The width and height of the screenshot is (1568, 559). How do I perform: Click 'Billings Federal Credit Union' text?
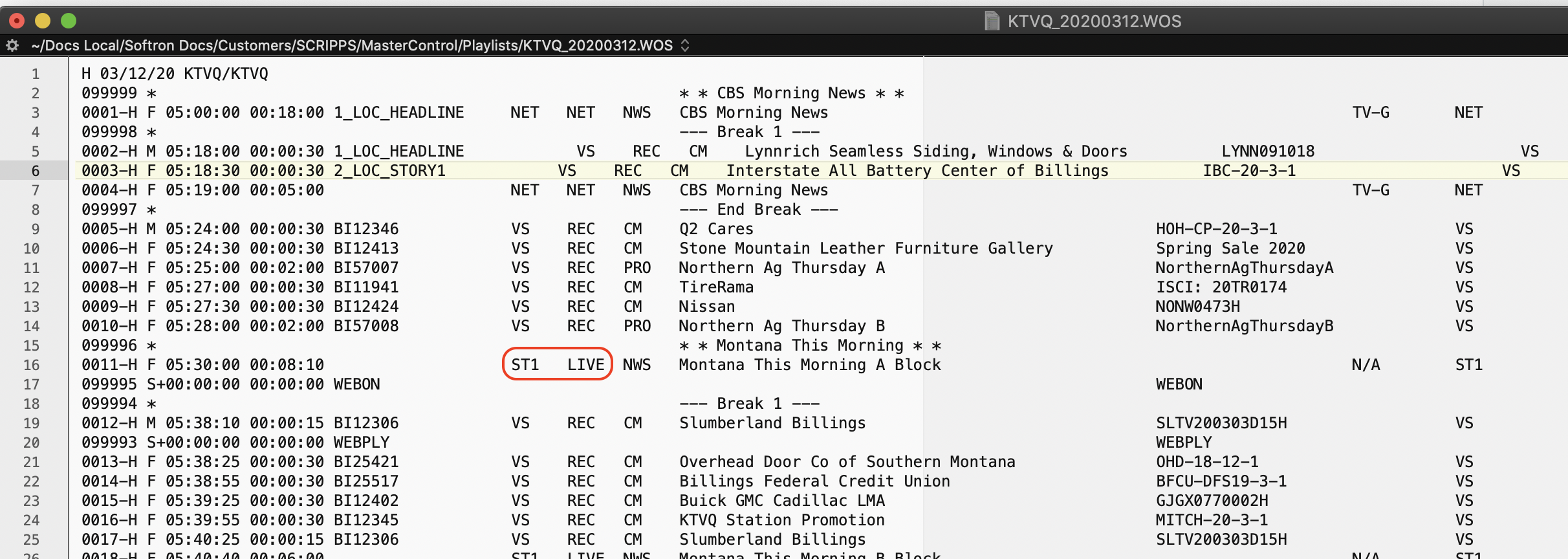click(814, 481)
